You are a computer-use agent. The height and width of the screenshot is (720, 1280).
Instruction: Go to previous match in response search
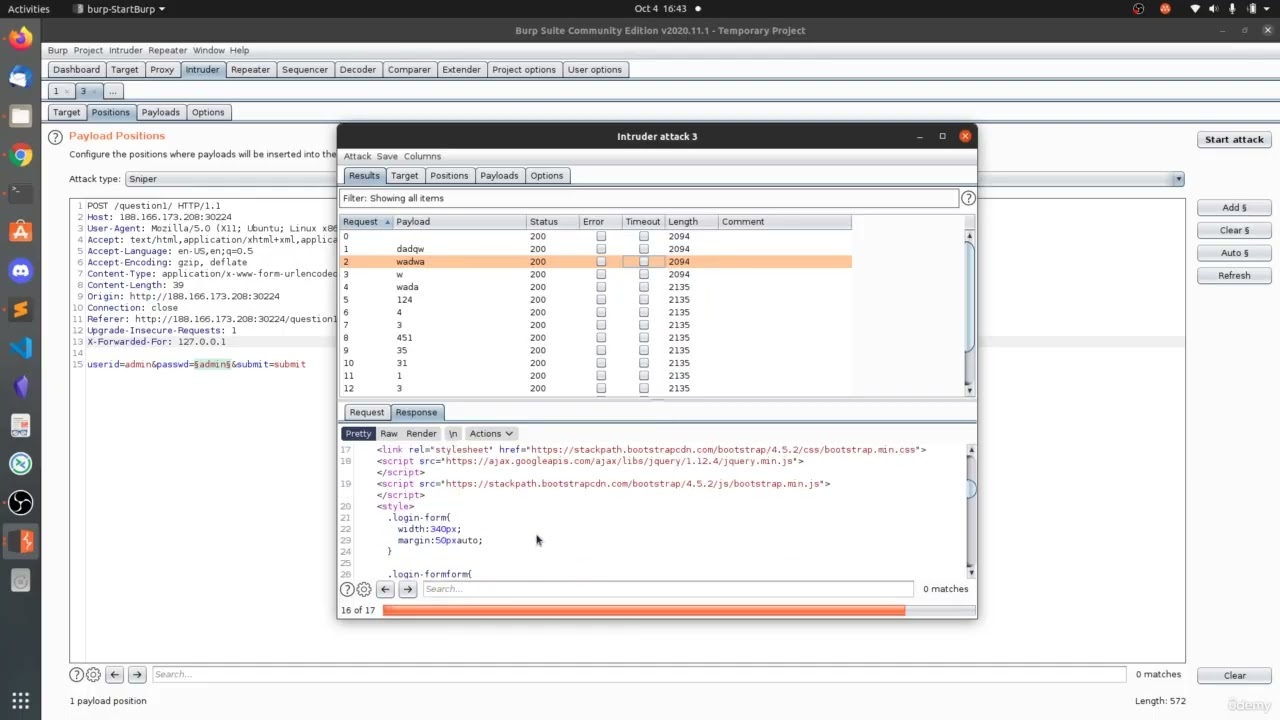(x=385, y=589)
